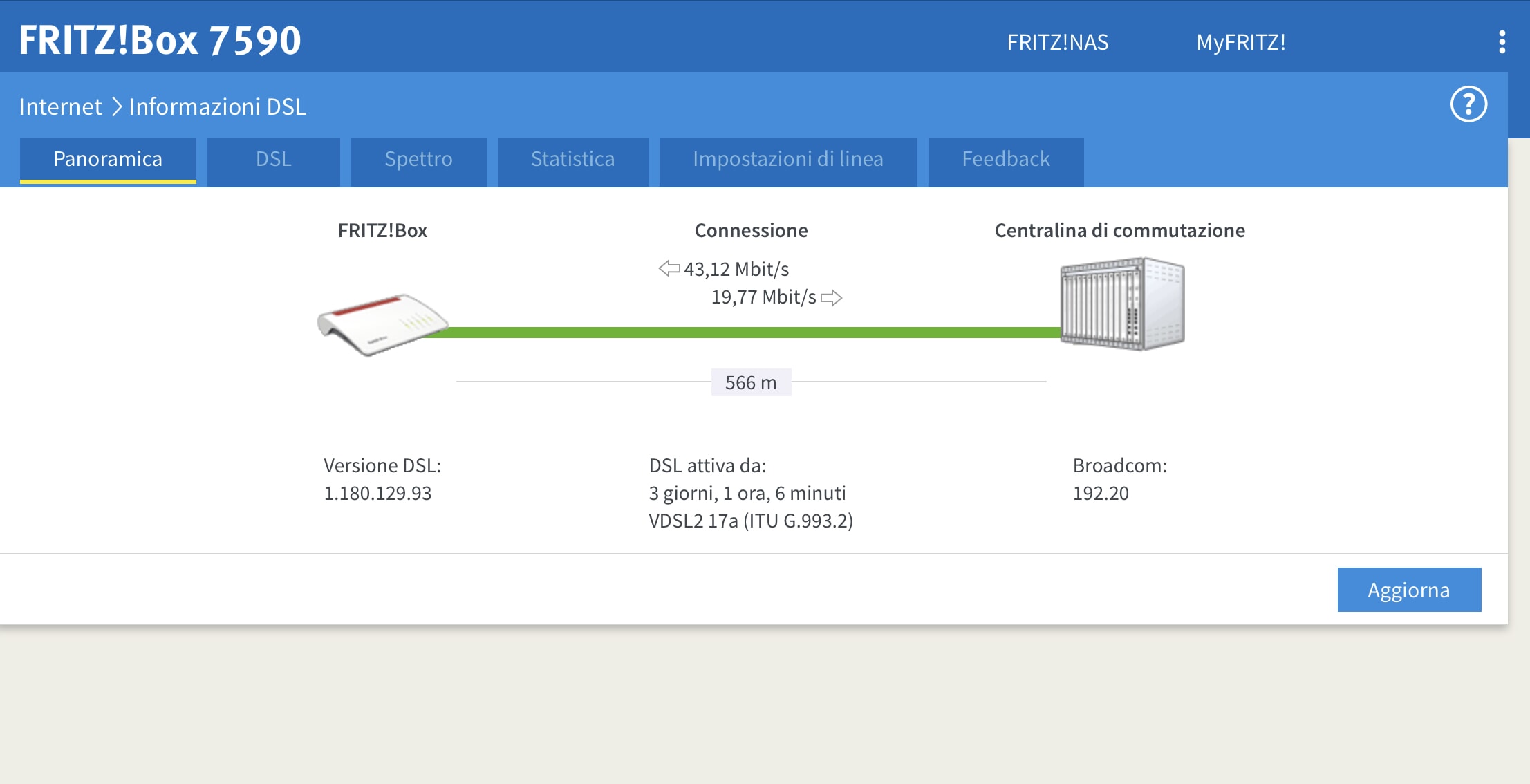Select the Panoramica tab
This screenshot has width=1530, height=784.
(x=108, y=160)
